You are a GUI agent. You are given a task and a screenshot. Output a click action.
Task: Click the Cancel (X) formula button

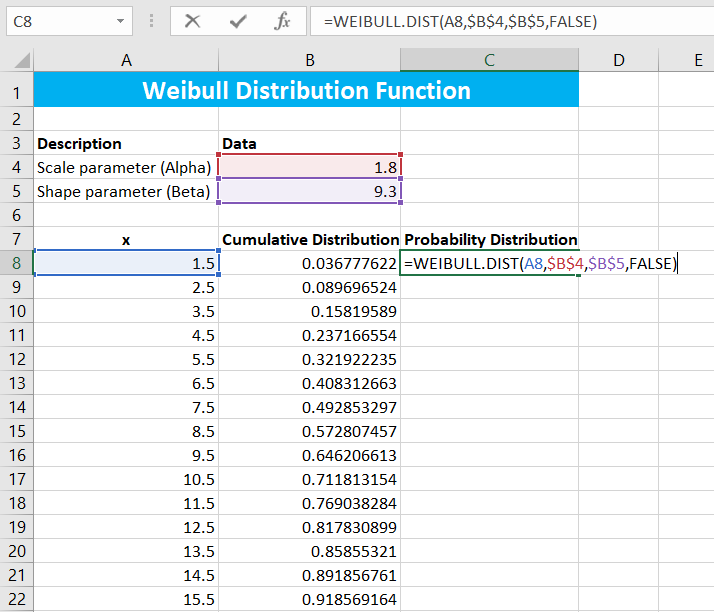[x=192, y=20]
